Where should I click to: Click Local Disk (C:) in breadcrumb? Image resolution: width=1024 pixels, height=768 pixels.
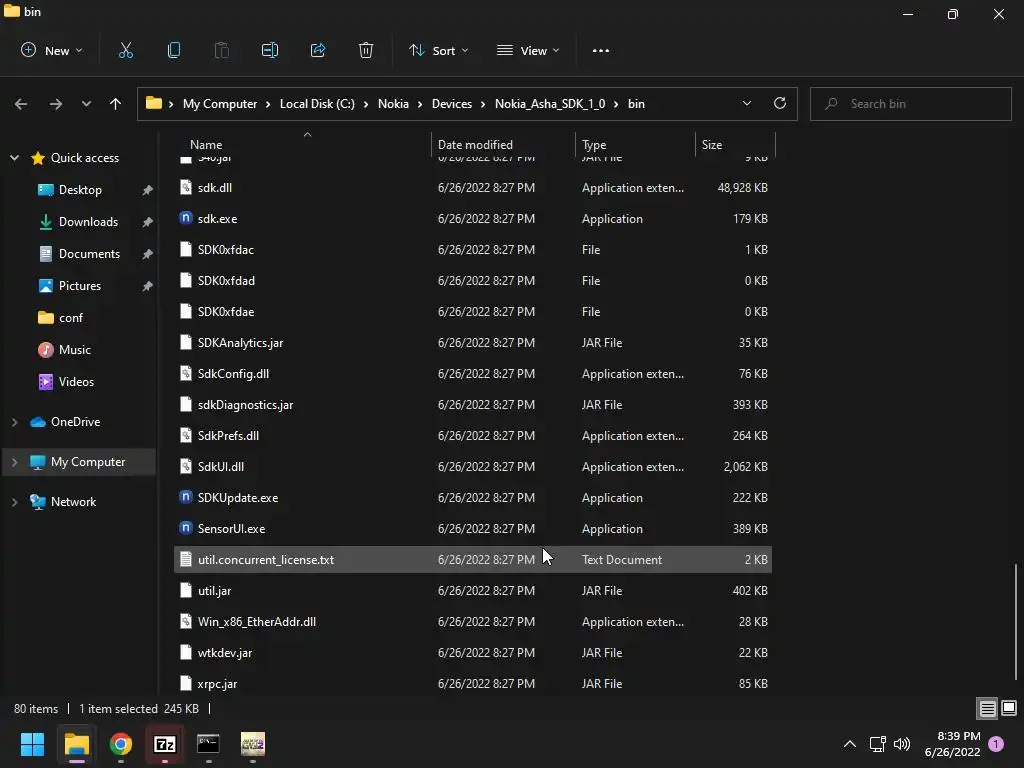[317, 104]
